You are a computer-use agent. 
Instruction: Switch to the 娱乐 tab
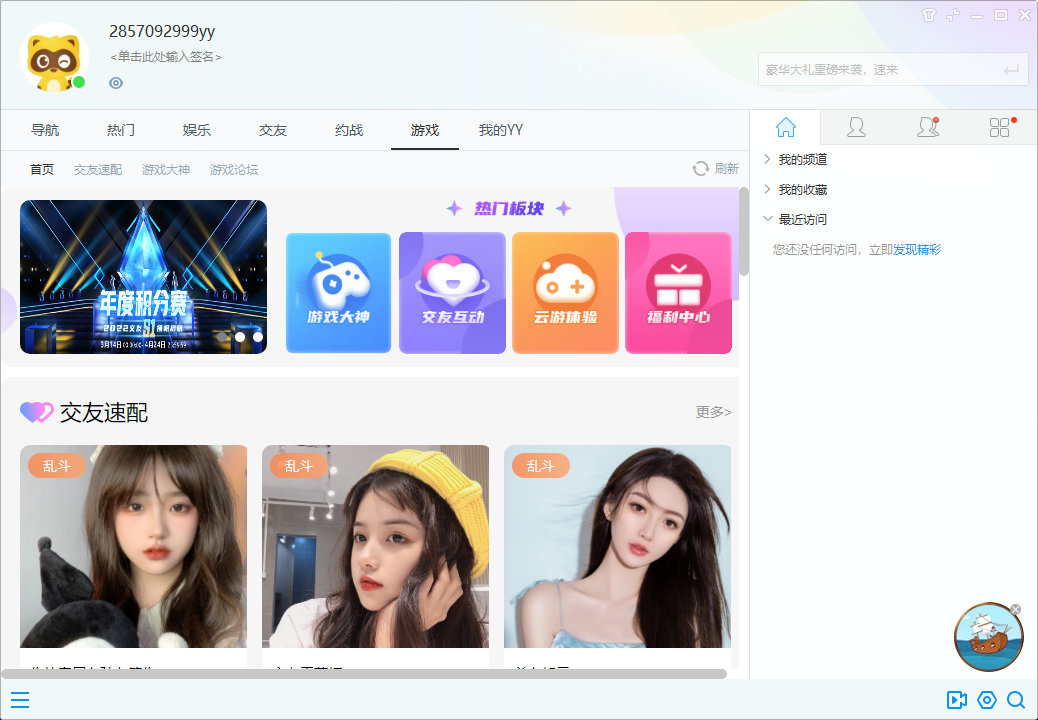(x=195, y=130)
